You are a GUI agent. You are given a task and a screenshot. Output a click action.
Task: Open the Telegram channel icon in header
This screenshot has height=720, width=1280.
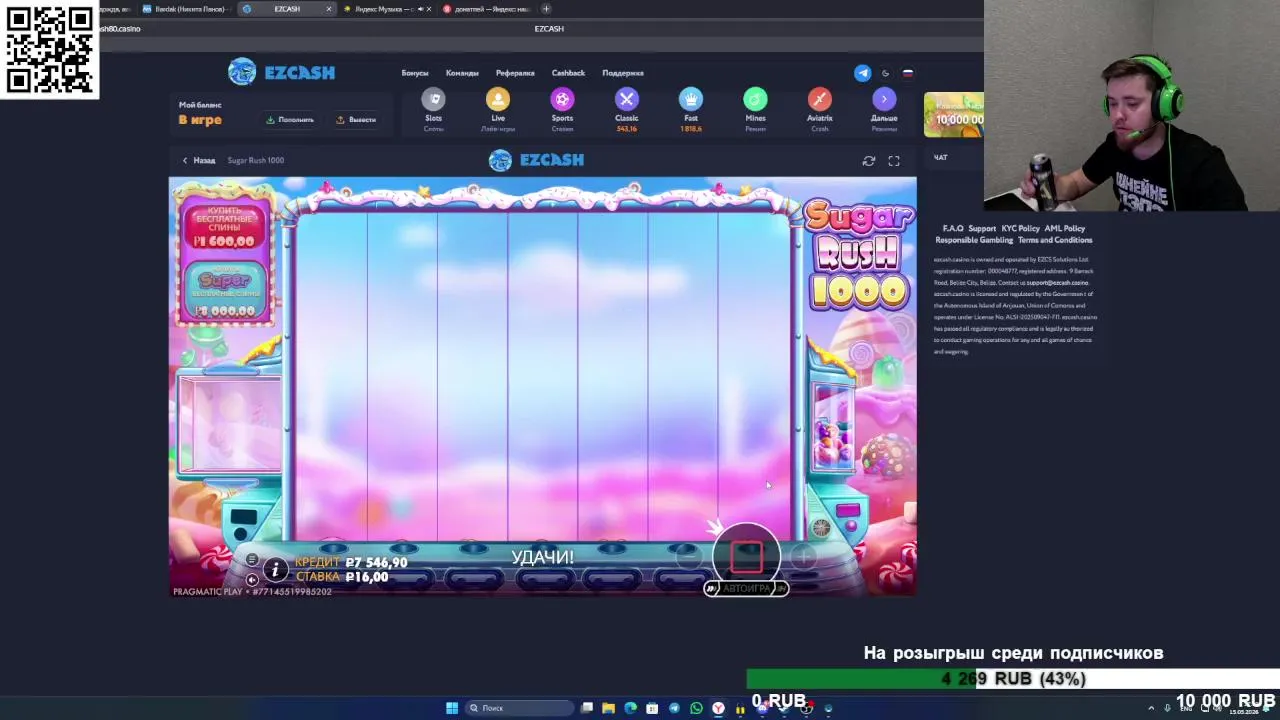pyautogui.click(x=862, y=73)
